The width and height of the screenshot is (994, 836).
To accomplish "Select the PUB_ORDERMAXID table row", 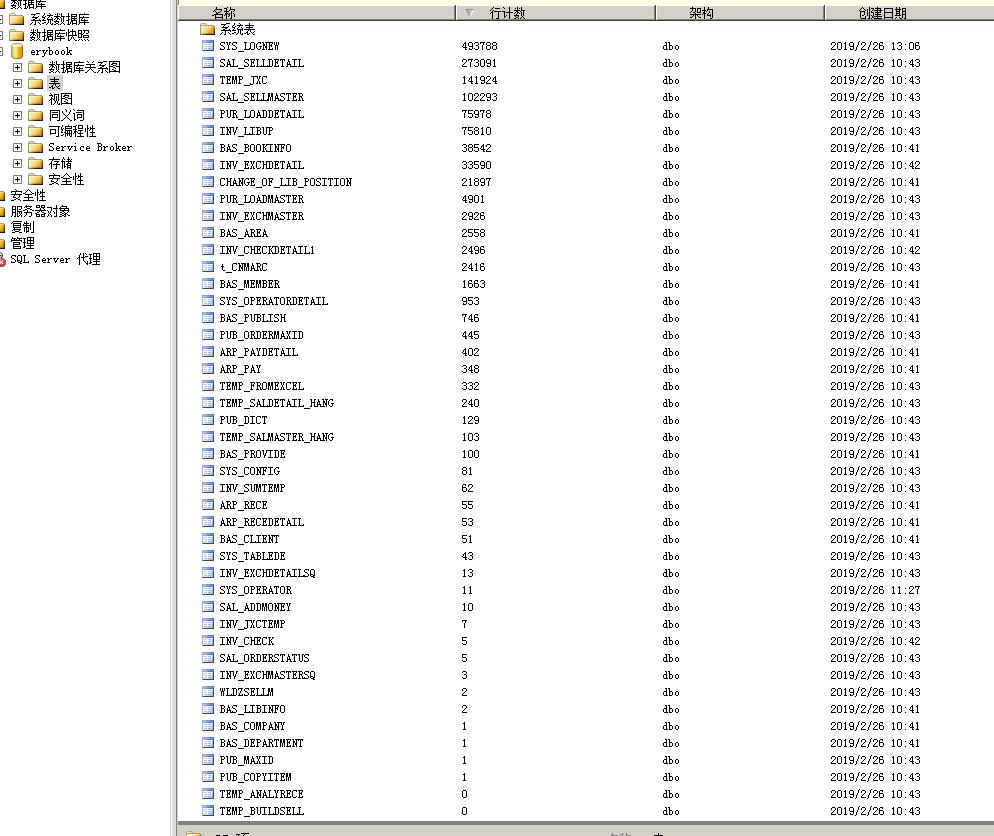I will [x=261, y=335].
